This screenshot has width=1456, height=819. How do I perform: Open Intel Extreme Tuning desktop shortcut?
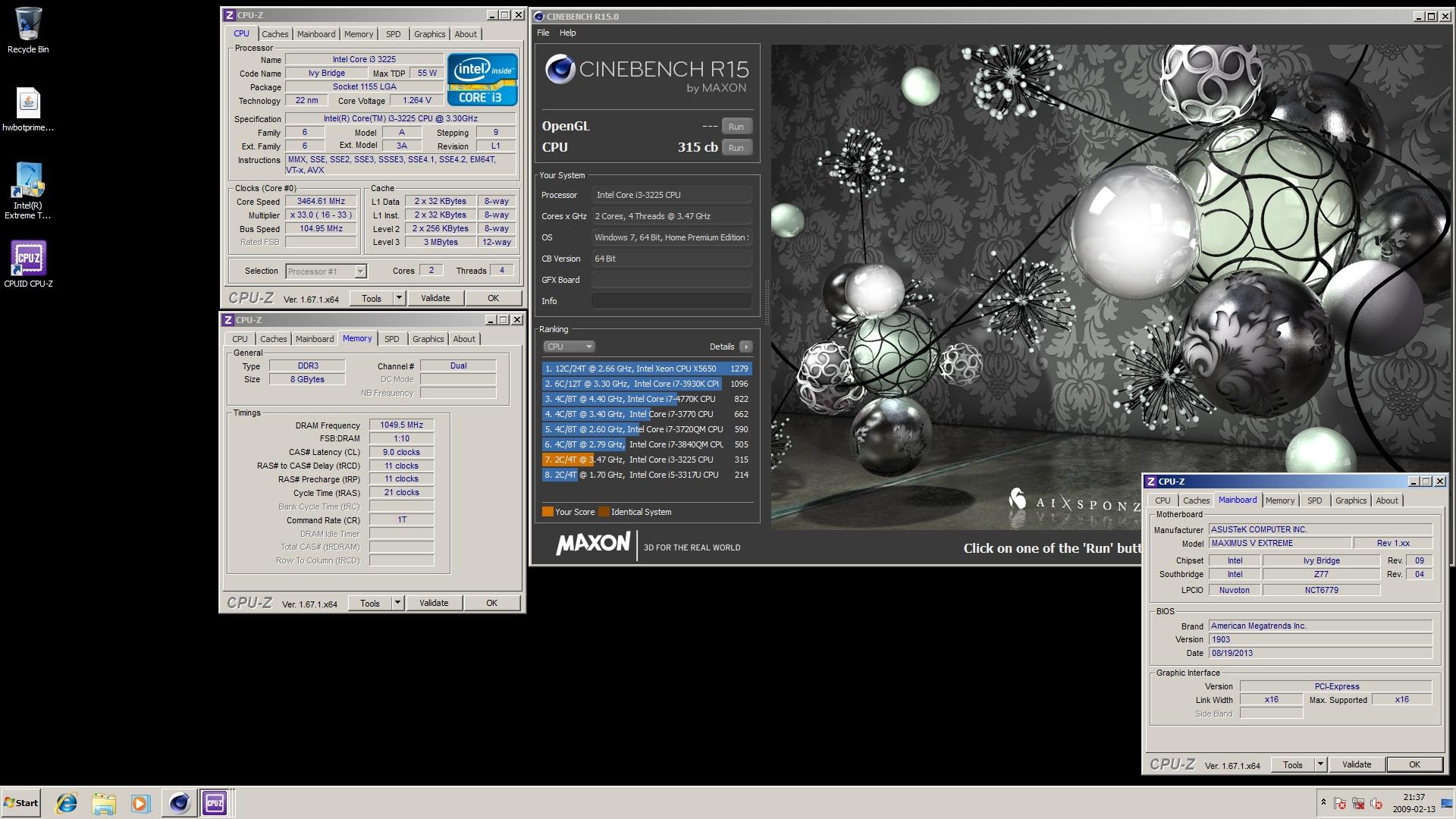pos(28,191)
